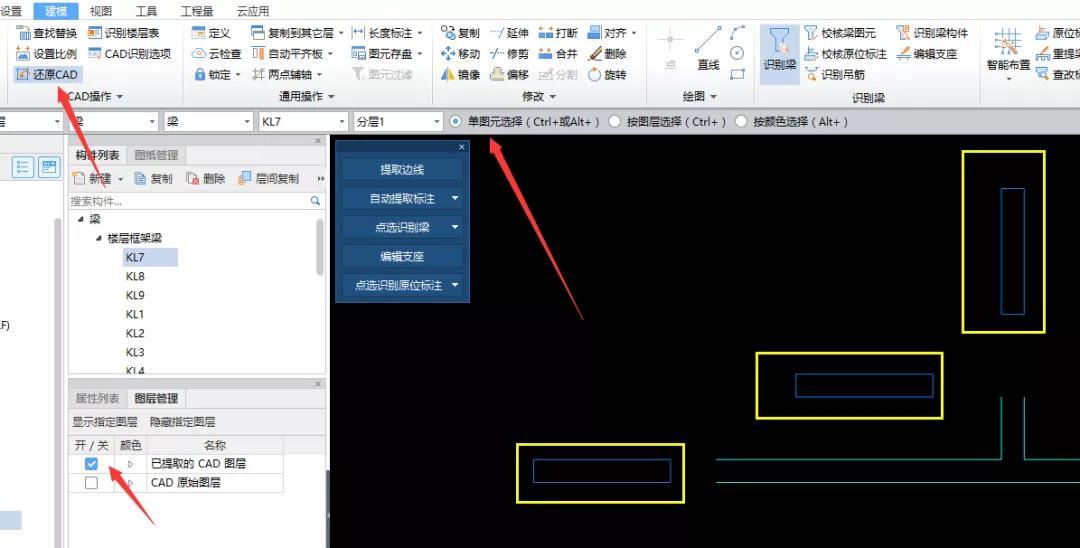Switch to the 图纸管理 tab
The width and height of the screenshot is (1080, 548).
tap(157, 155)
